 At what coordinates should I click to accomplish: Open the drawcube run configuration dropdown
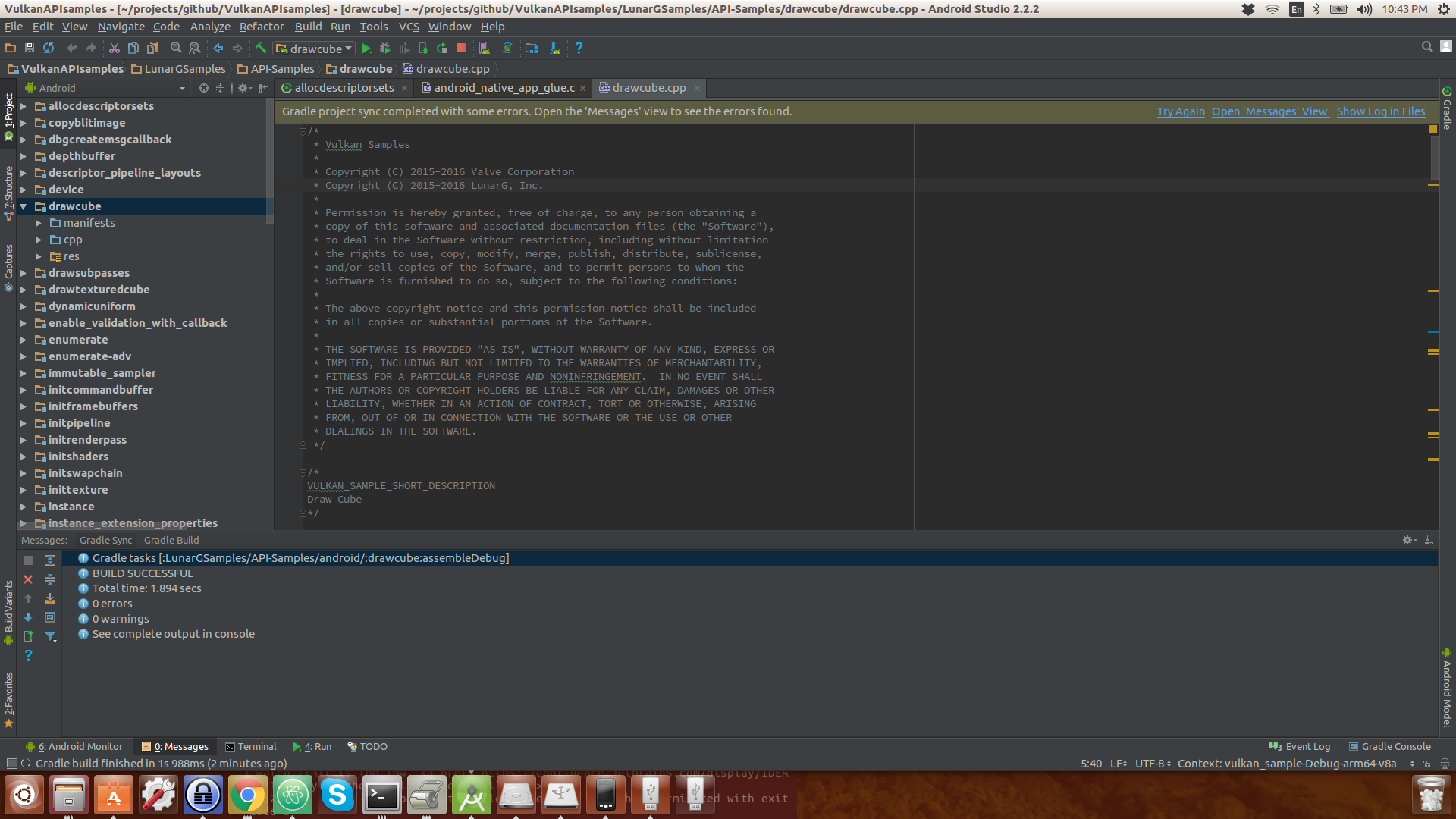click(314, 49)
